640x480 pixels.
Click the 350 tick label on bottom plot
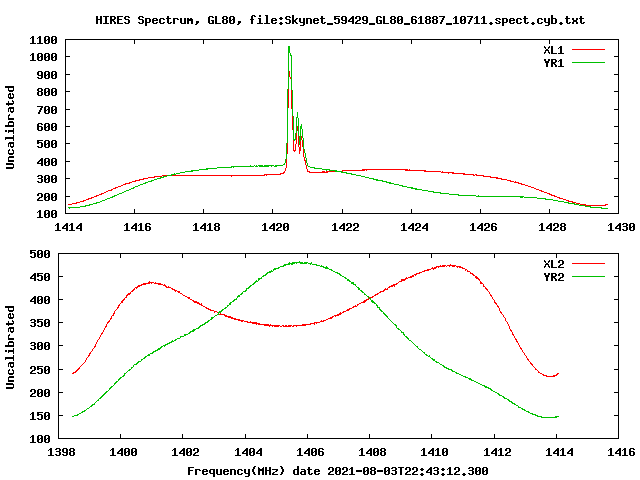pos(40,323)
